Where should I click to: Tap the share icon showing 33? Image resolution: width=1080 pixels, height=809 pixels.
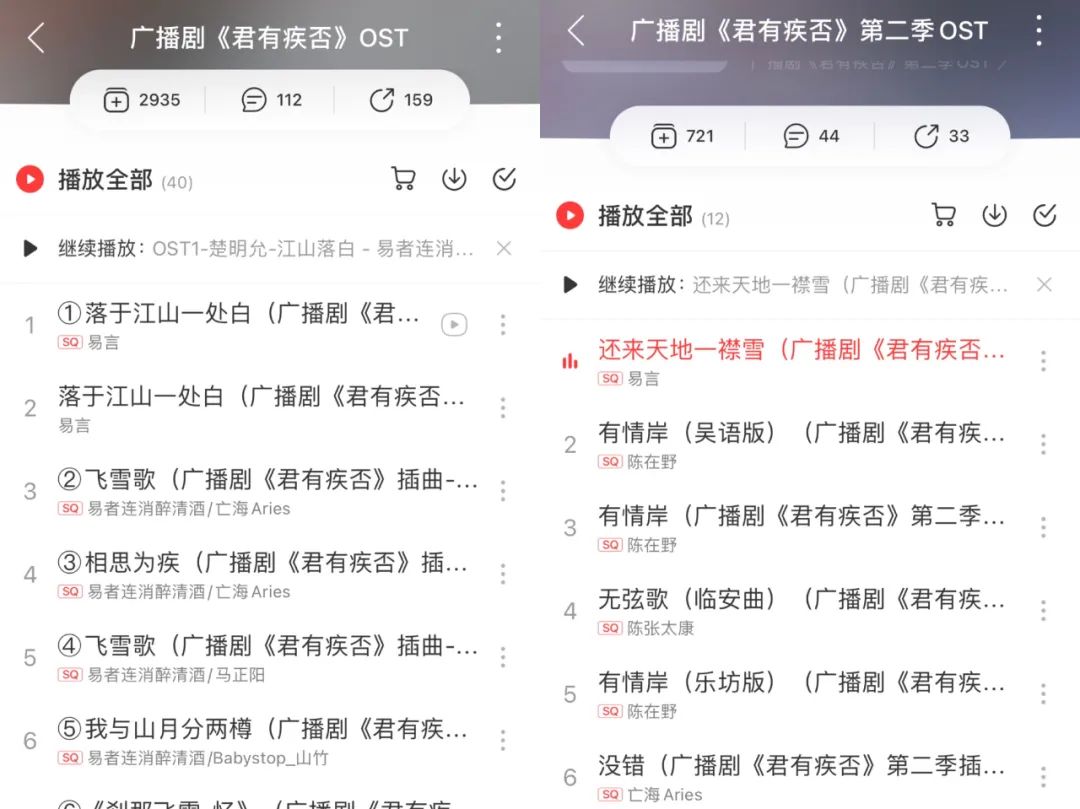[926, 136]
